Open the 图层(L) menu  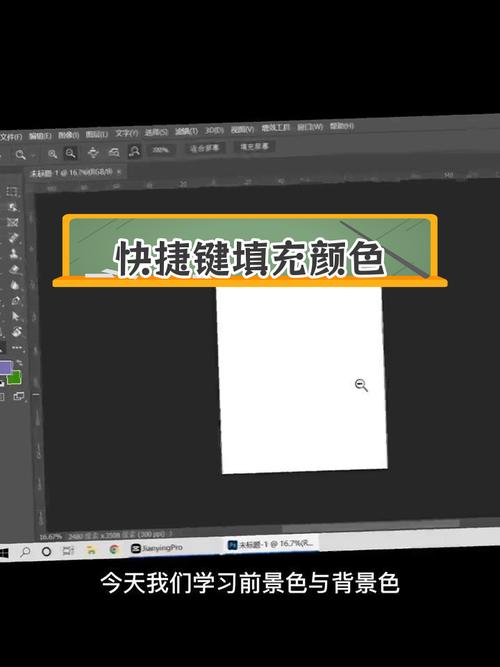point(97,134)
